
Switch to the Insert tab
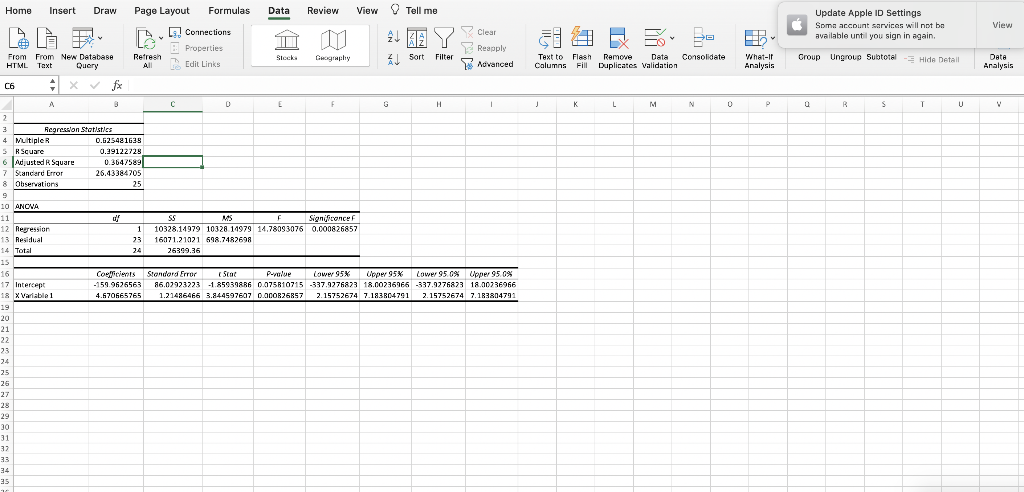coord(62,10)
